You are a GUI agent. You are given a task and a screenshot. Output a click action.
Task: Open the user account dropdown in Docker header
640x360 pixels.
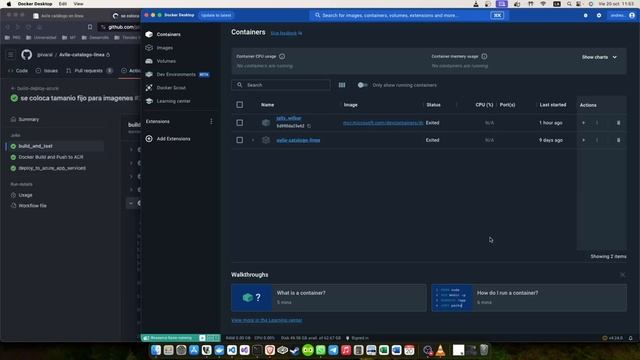pos(623,16)
